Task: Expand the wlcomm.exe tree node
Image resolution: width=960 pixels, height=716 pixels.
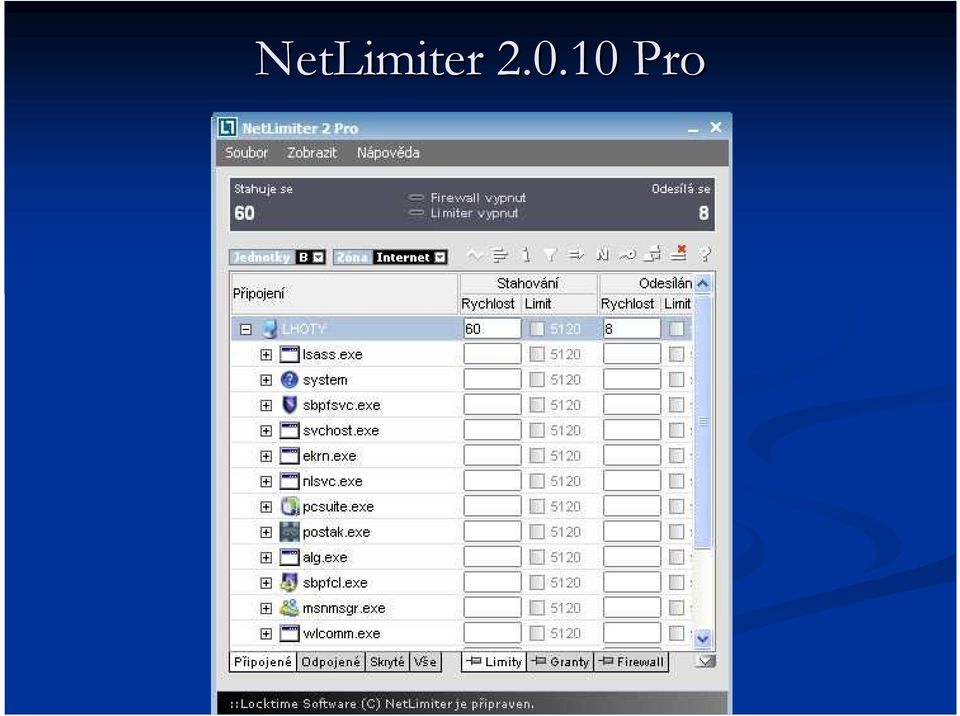Action: pyautogui.click(x=266, y=633)
